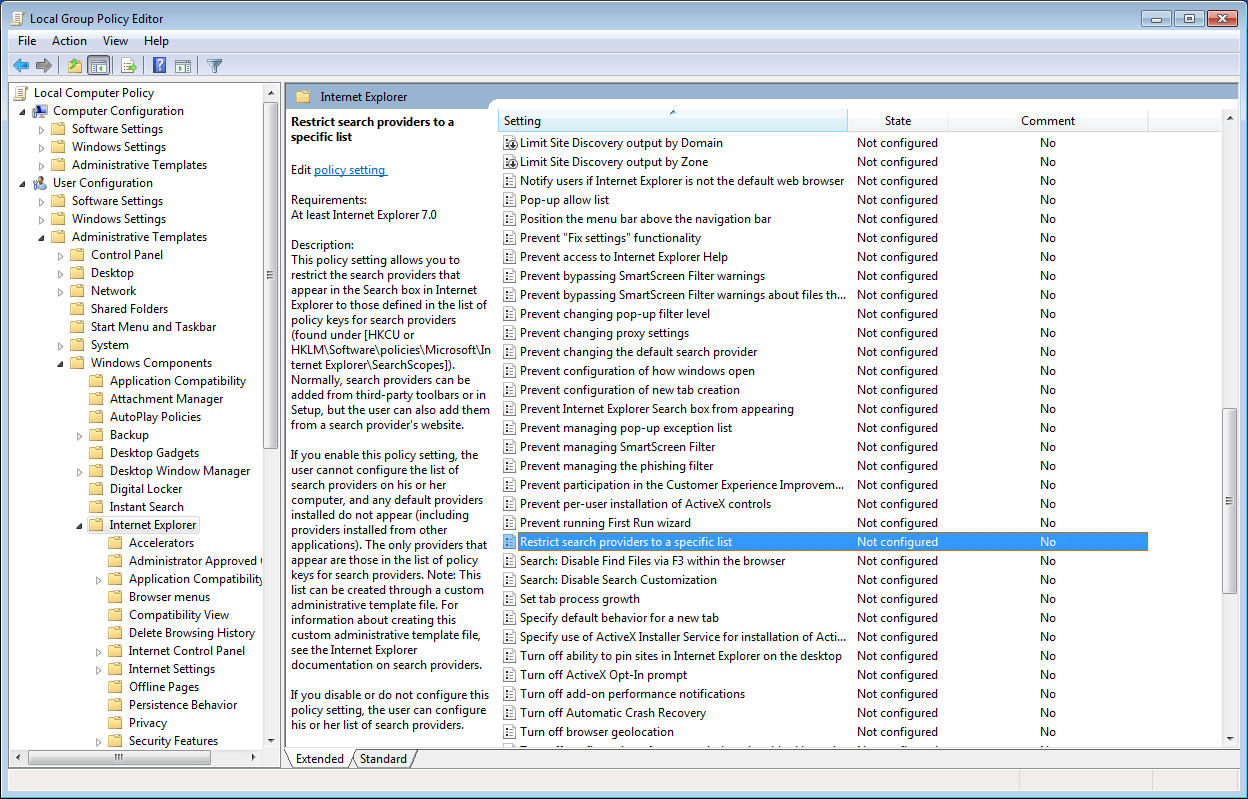Click the folder icon next to AutoPlay Policies
The height and width of the screenshot is (799, 1248).
(97, 417)
